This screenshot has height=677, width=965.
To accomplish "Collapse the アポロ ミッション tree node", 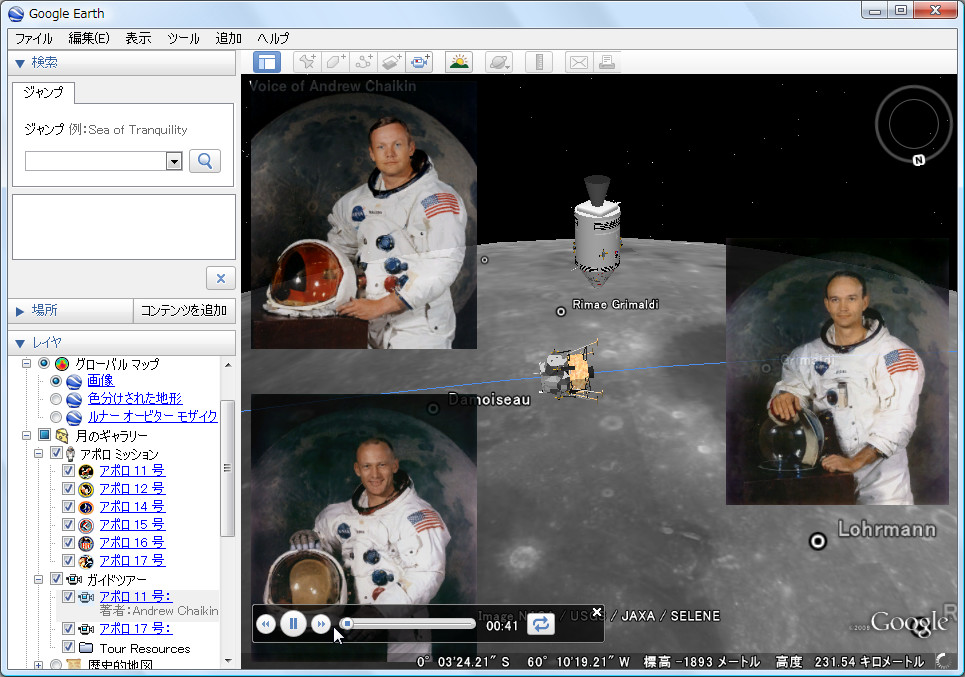I will pos(38,454).
